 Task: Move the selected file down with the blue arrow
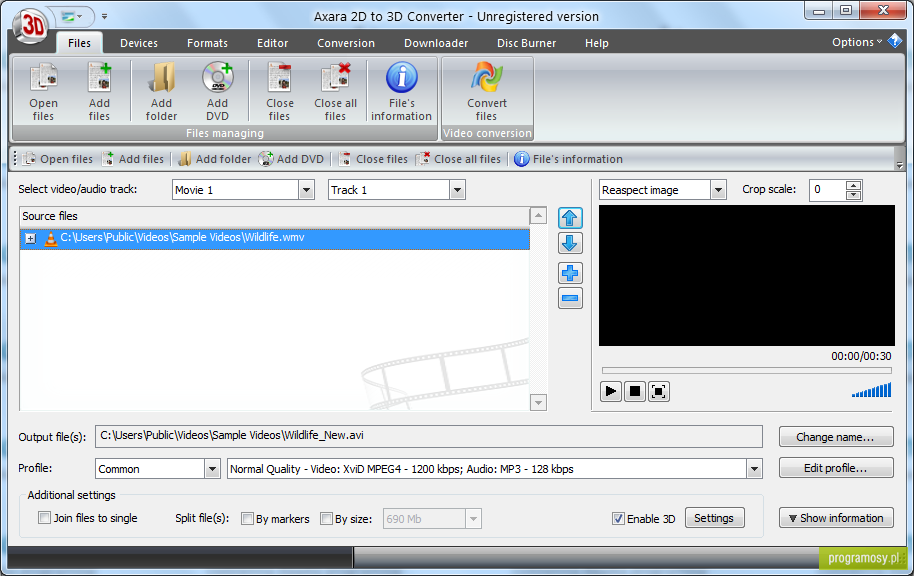pos(570,243)
